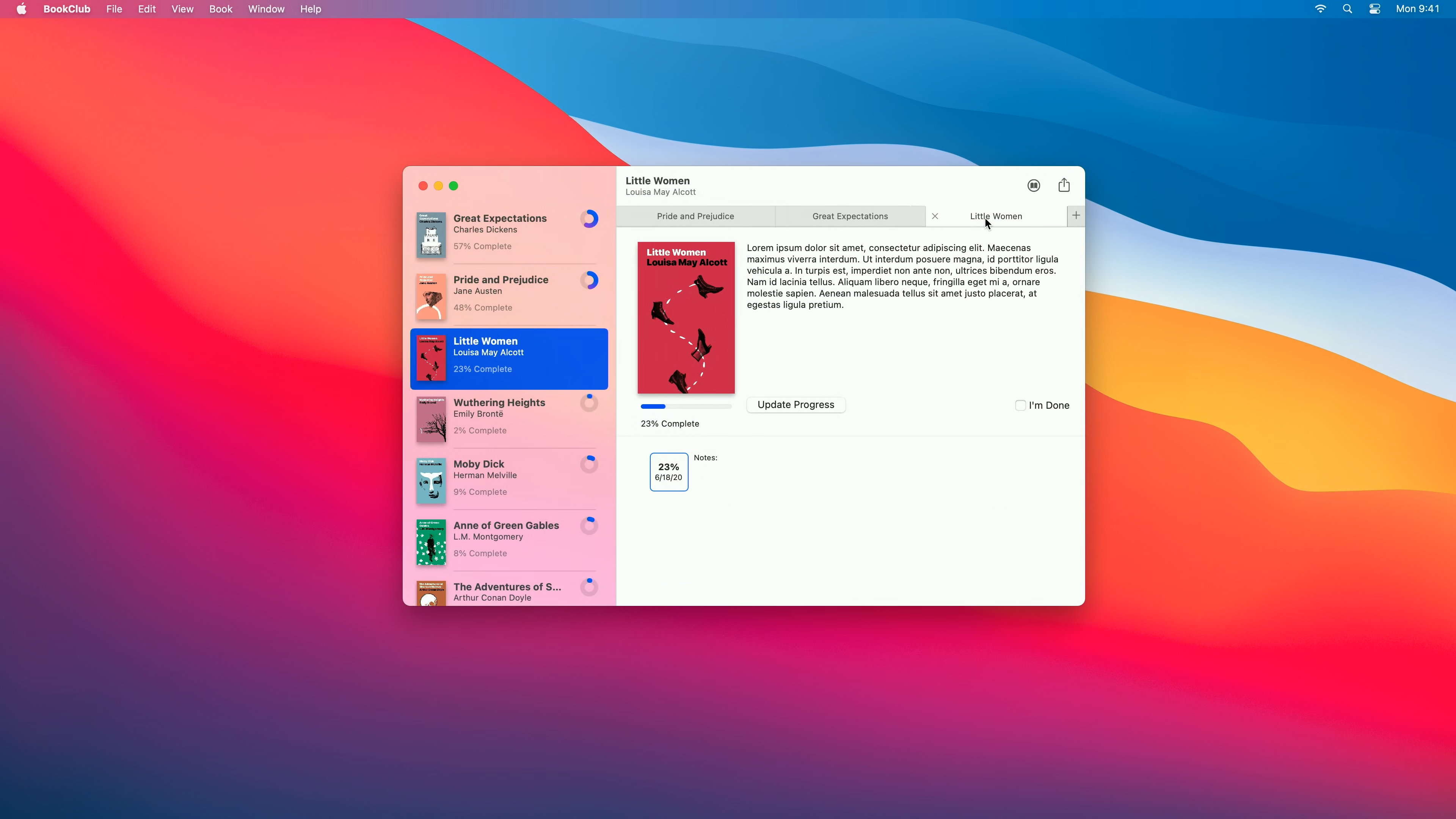Click Great Expectations progress ring icon
The image size is (1456, 819).
click(x=589, y=219)
